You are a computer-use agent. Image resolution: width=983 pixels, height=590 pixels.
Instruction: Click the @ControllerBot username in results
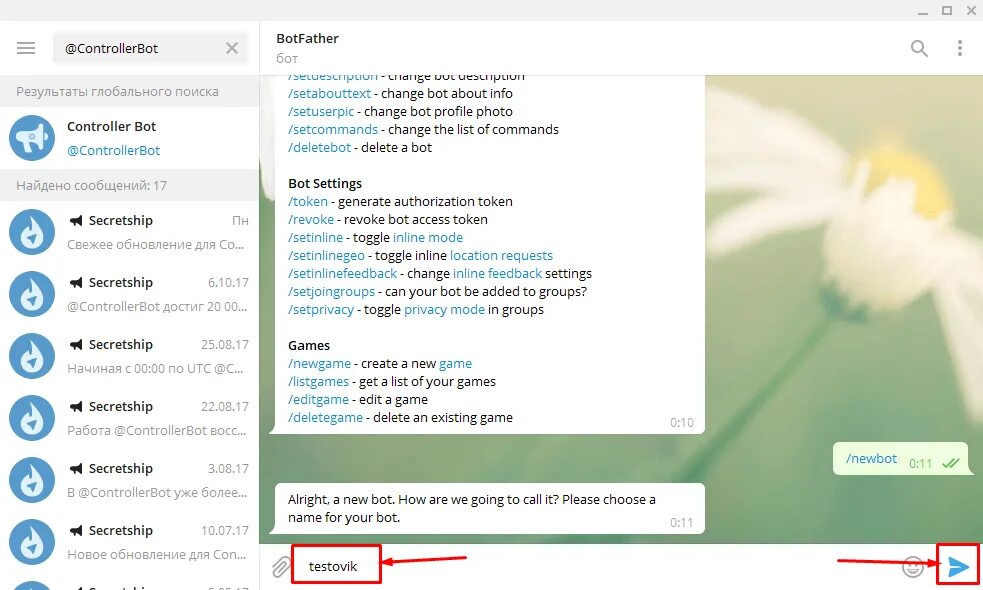pos(113,150)
